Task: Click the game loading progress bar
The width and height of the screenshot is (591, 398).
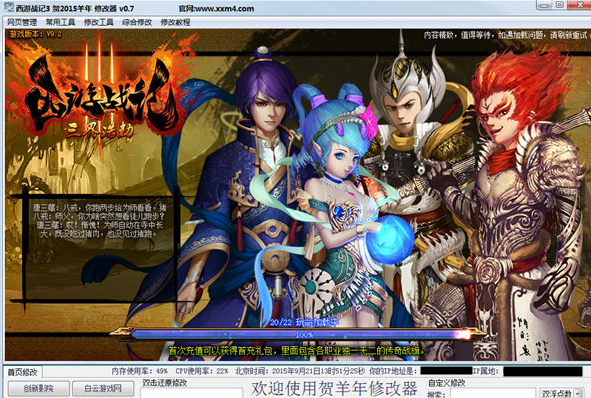Action: (298, 334)
